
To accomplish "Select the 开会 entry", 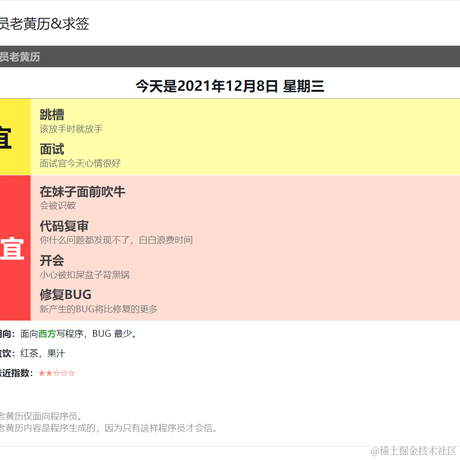I will point(52,260).
